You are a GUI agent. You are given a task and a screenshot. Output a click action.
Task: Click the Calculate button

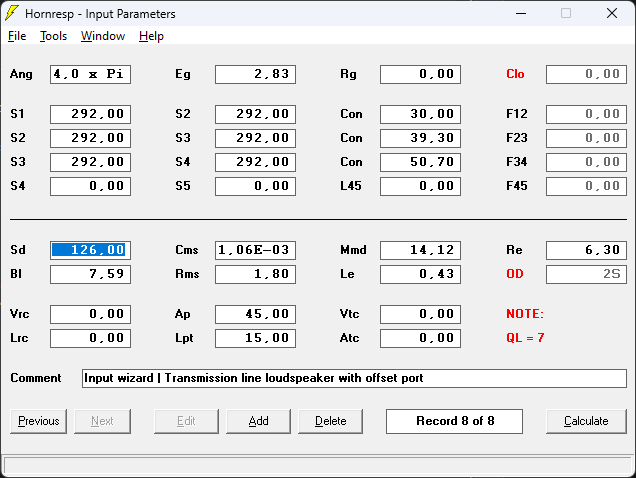coord(586,421)
